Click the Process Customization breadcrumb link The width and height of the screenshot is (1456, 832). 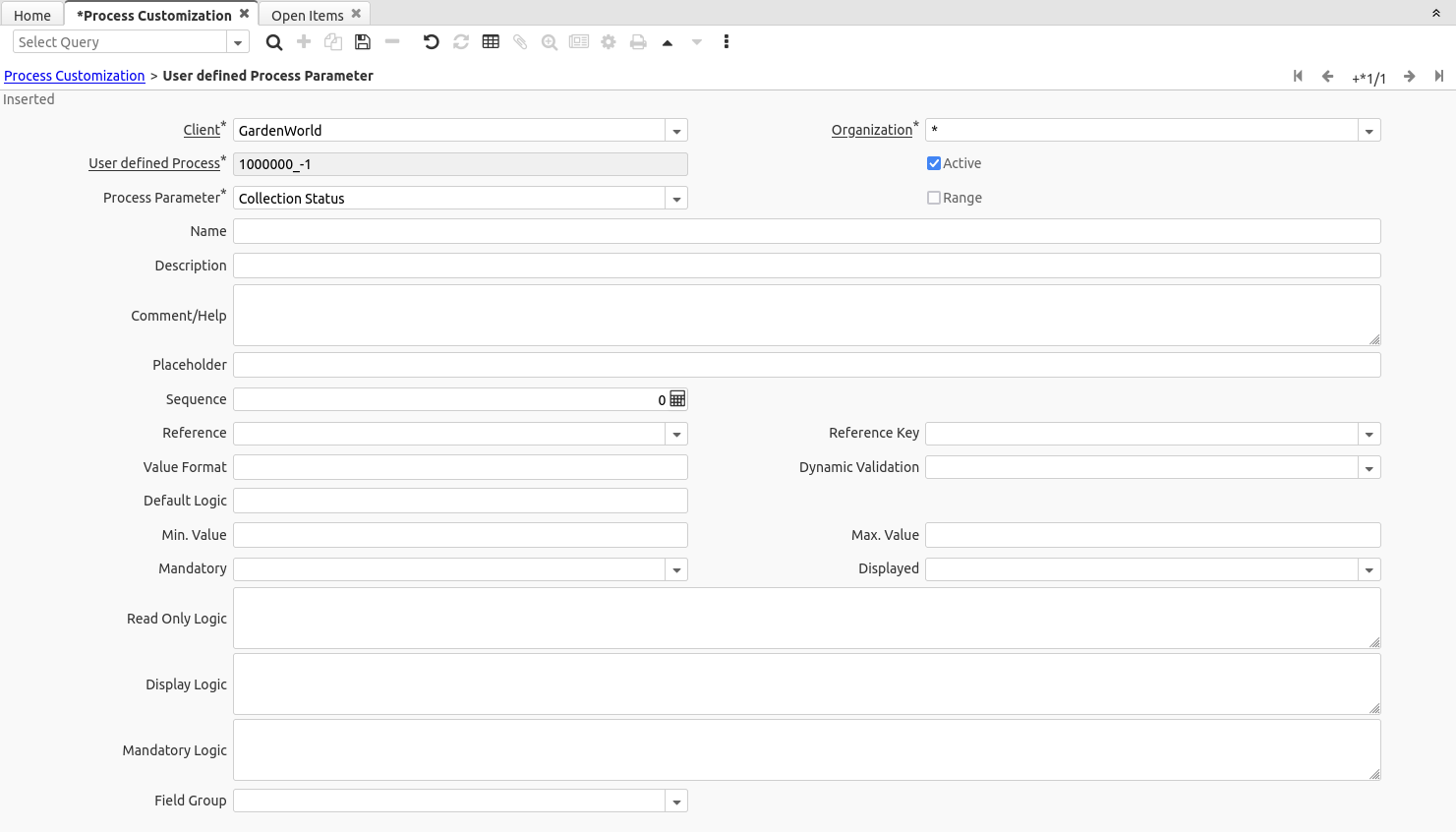(75, 76)
